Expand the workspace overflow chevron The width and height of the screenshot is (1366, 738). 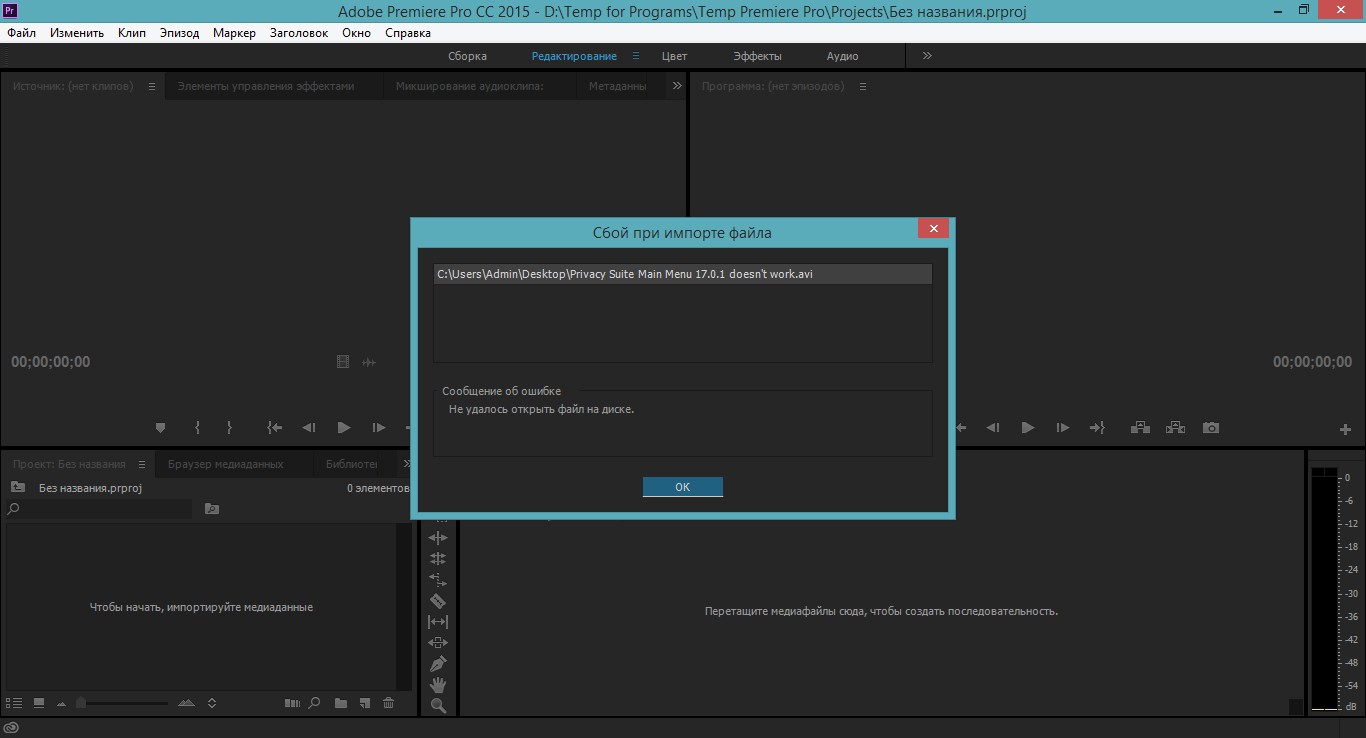pyautogui.click(x=927, y=56)
